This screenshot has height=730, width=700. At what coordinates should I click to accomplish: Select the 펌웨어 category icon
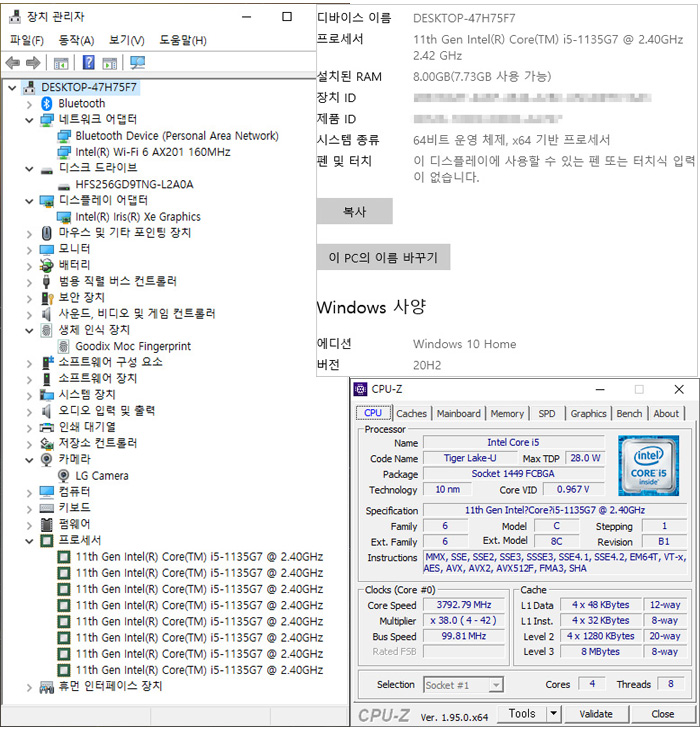pos(47,524)
